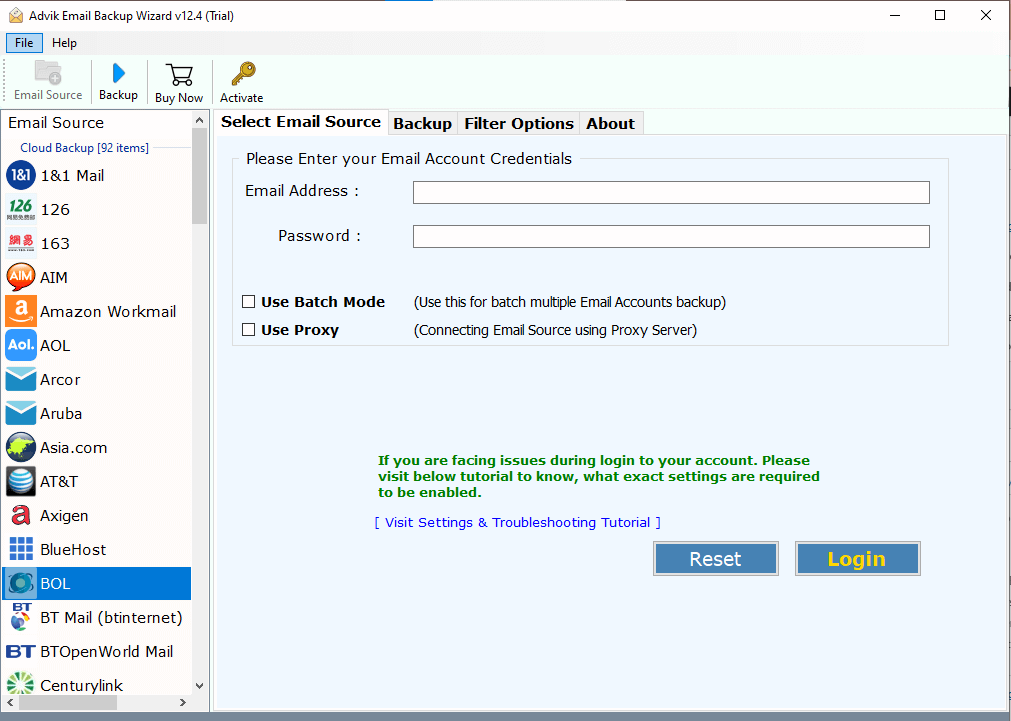Image resolution: width=1011 pixels, height=721 pixels.
Task: Click the left arrow of the horizontal scrollbar
Action: pos(10,702)
